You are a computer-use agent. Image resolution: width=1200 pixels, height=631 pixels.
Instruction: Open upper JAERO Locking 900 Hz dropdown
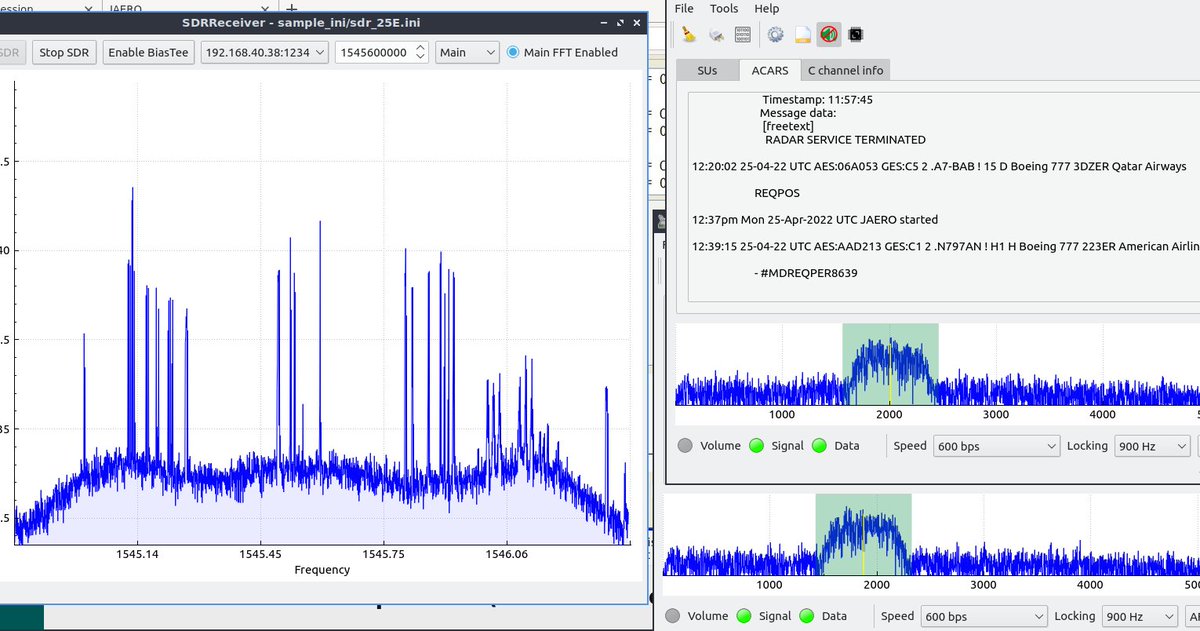(x=1152, y=446)
